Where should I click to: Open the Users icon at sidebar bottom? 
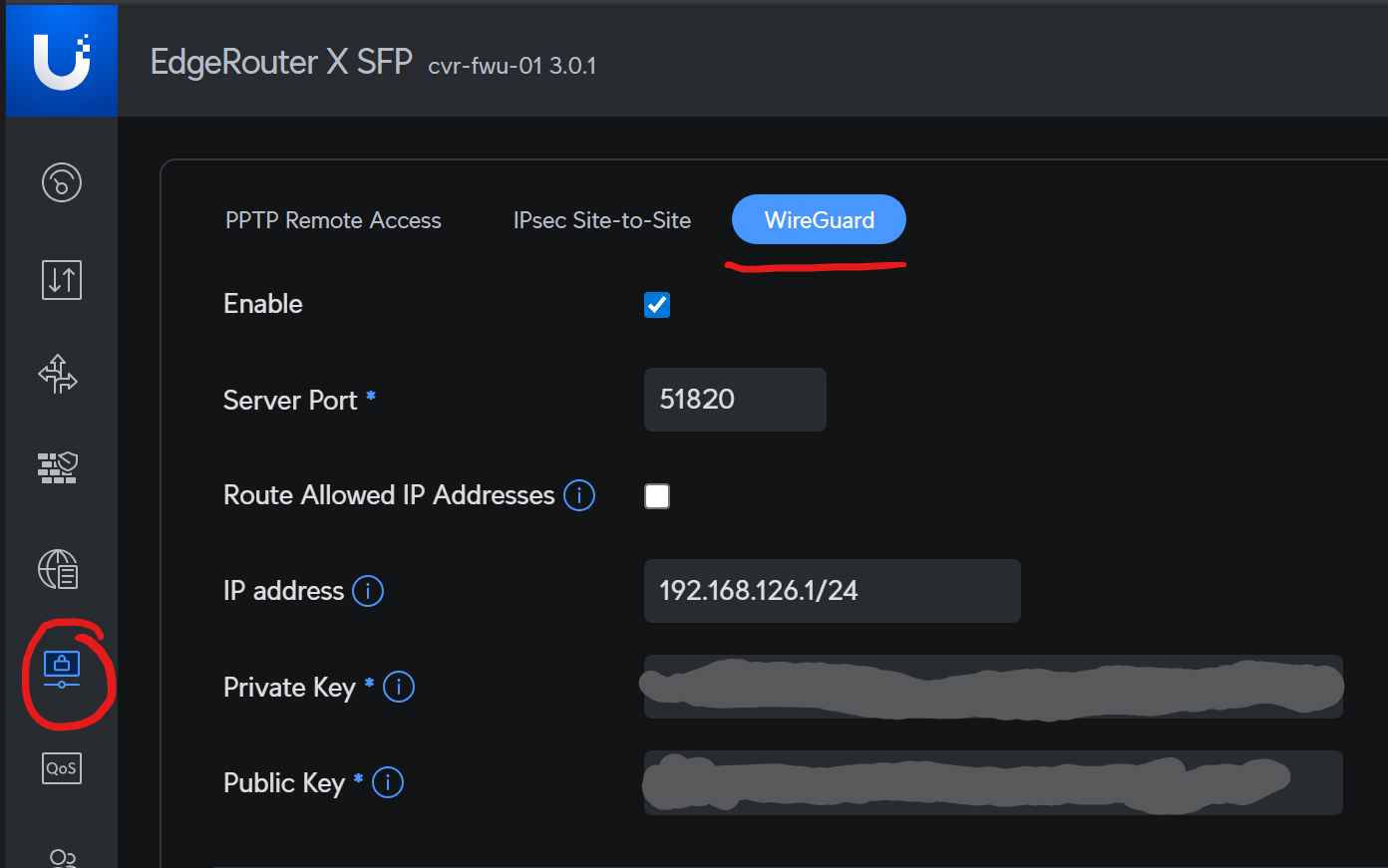coord(62,857)
